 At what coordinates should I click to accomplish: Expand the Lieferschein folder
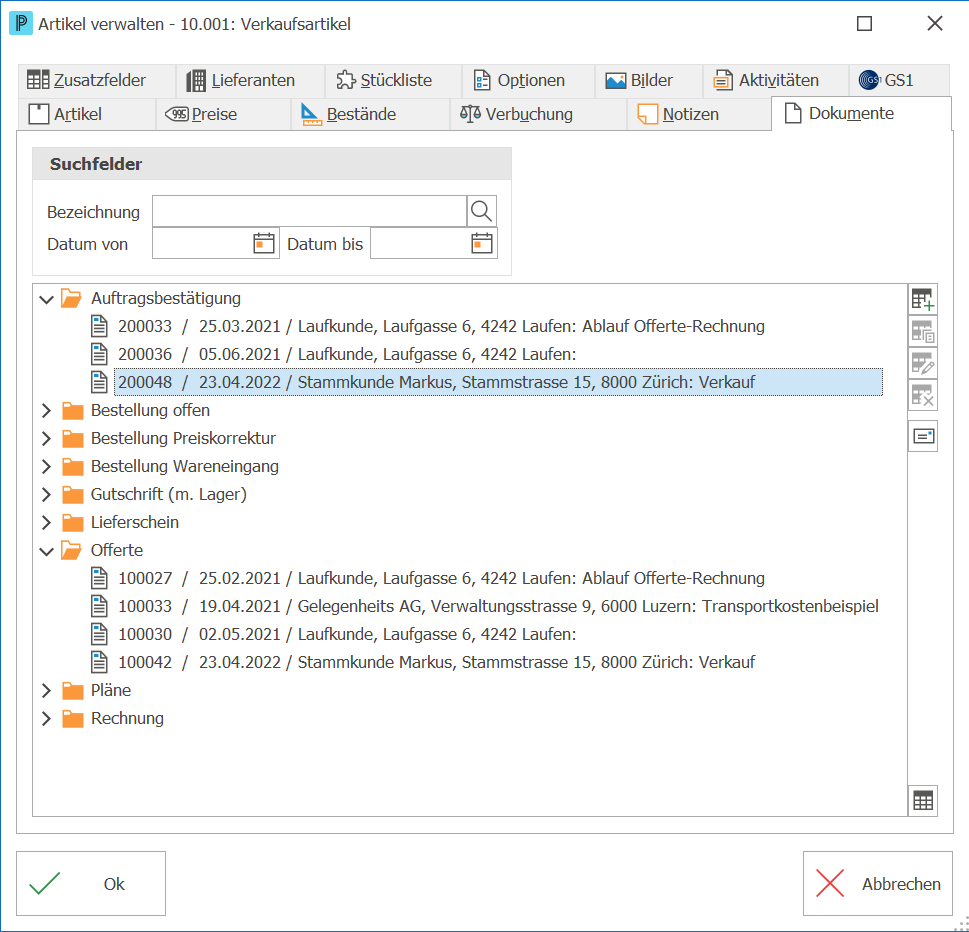tap(46, 522)
